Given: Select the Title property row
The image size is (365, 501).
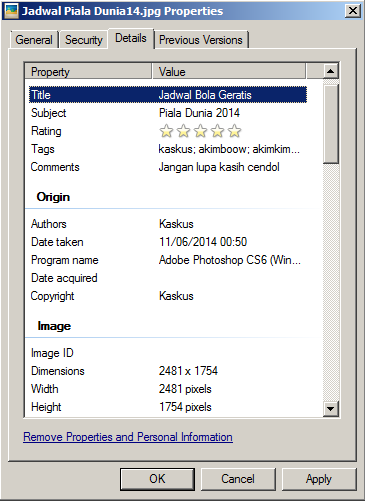Looking at the screenshot, I should [x=168, y=95].
